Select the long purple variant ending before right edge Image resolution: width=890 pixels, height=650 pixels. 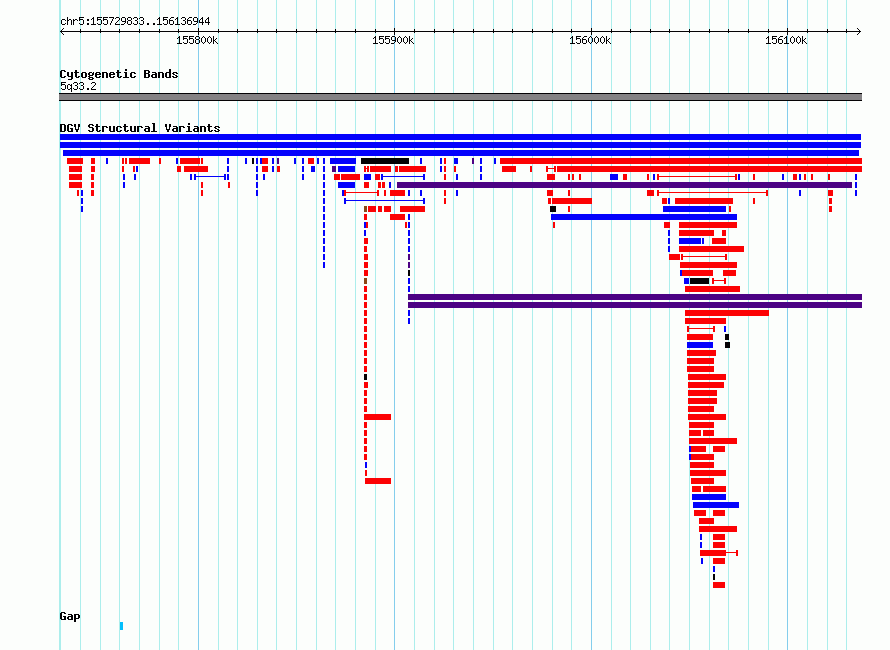[x=624, y=185]
